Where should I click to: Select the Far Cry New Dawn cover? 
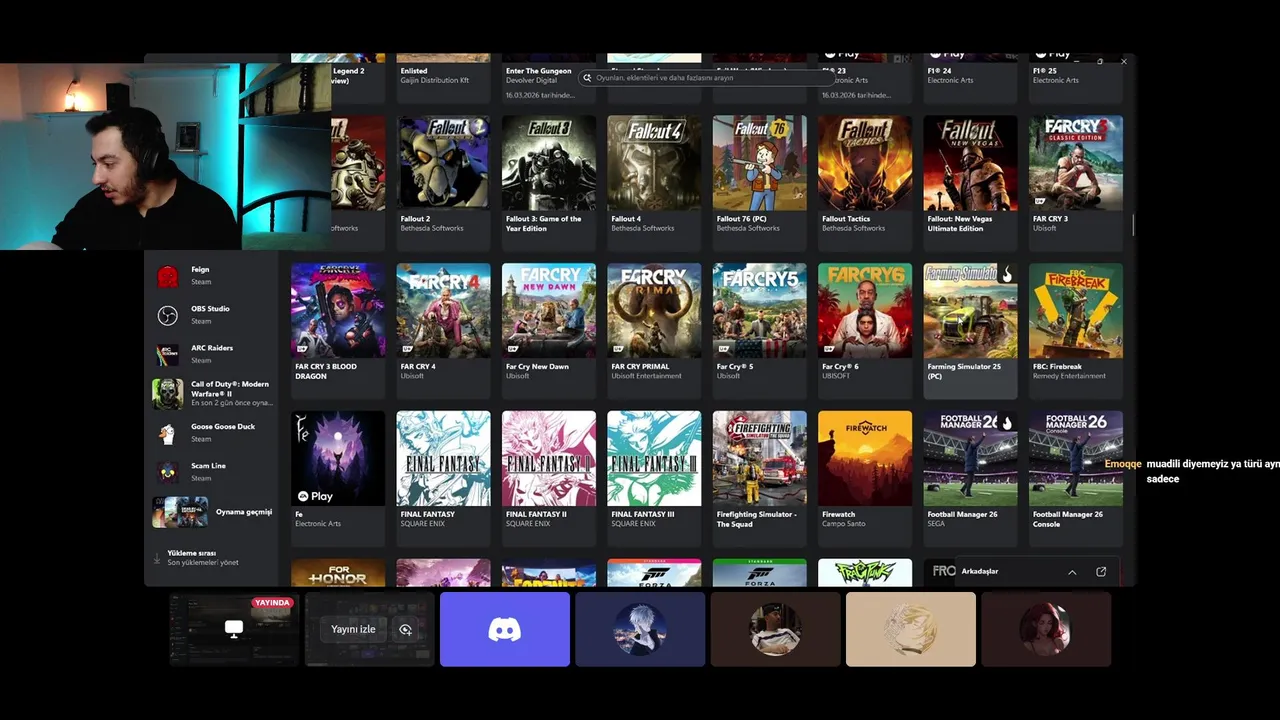coord(549,310)
